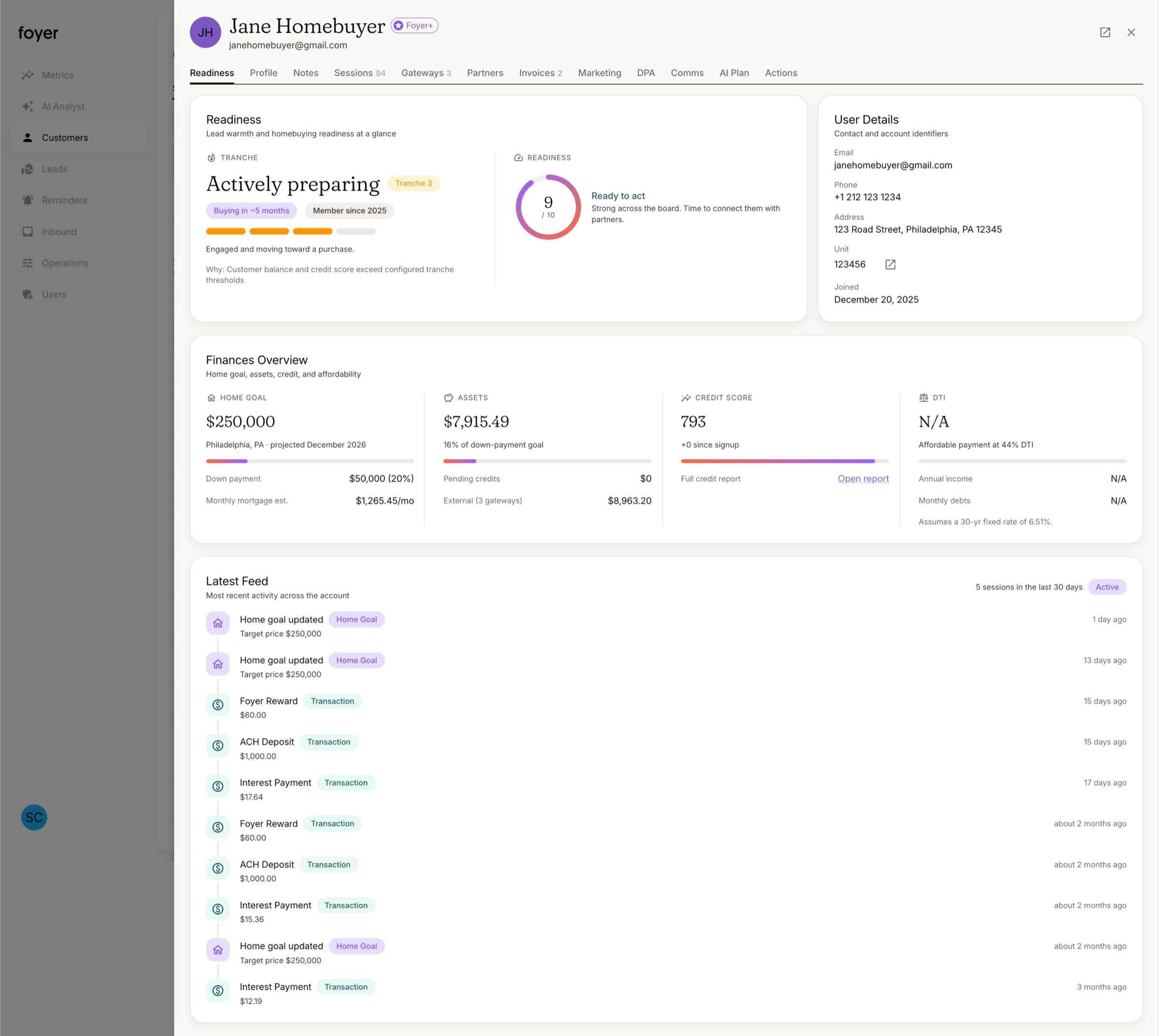Click dollar icon for $17.64 Interest Payment

218,787
